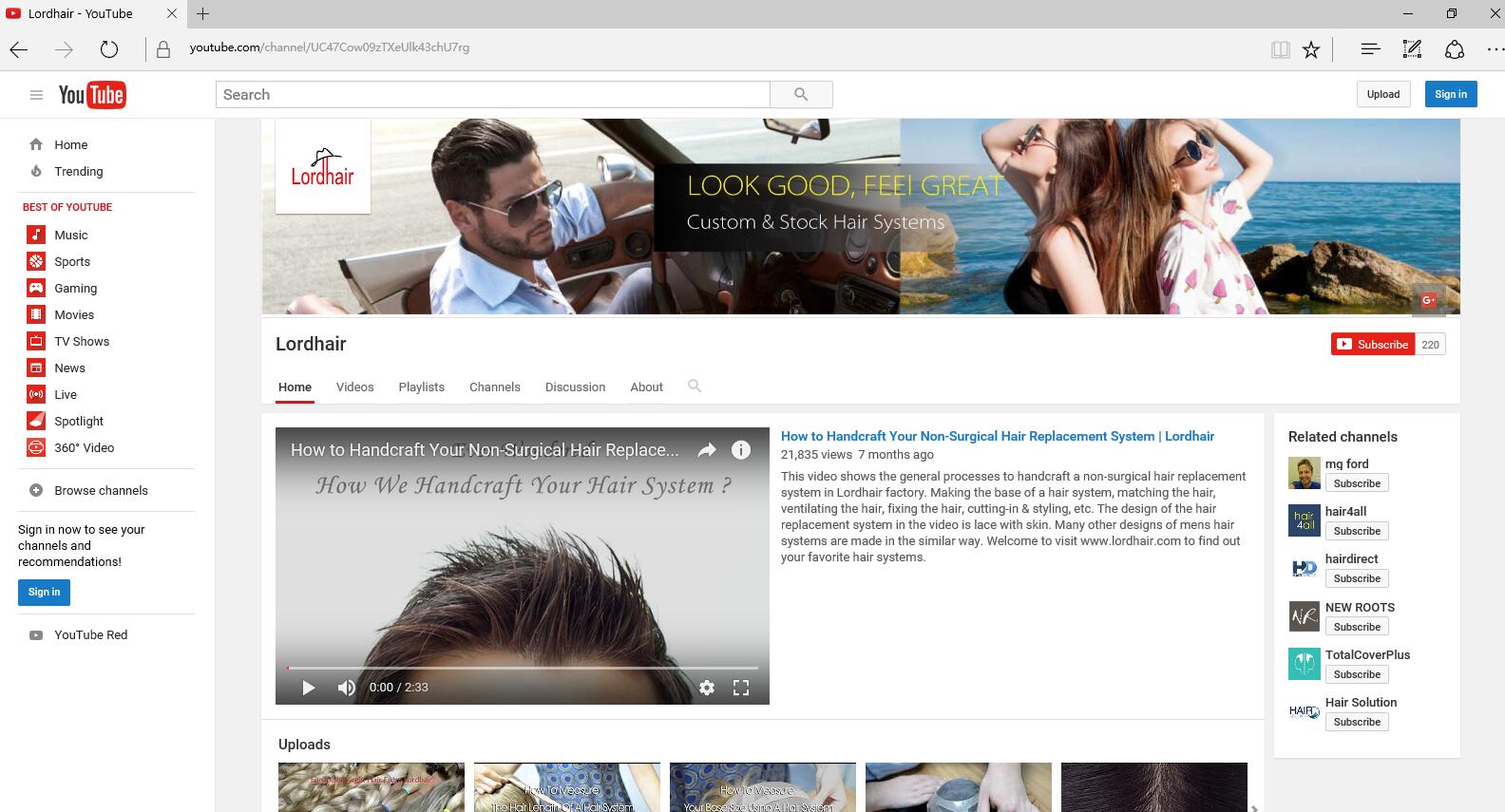Viewport: 1505px width, 812px height.
Task: Close the Lordhair YouTube browser tab
Action: coord(171,13)
